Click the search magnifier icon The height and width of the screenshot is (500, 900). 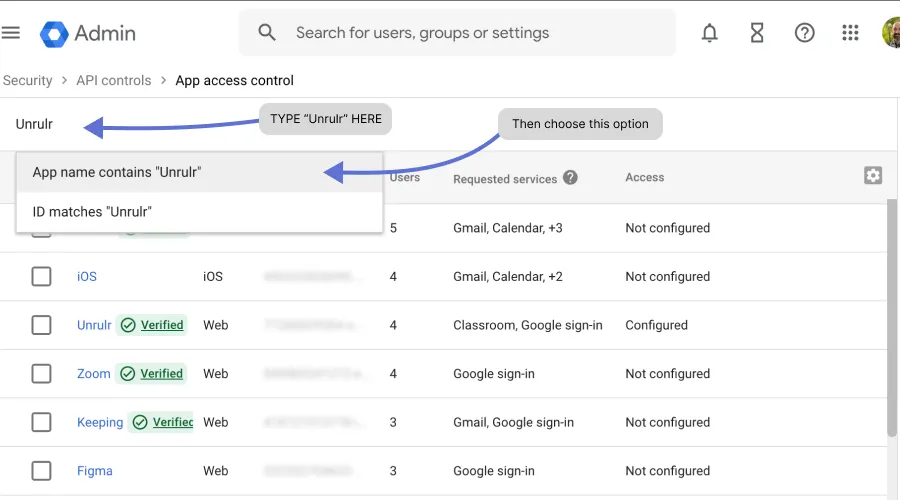point(267,33)
